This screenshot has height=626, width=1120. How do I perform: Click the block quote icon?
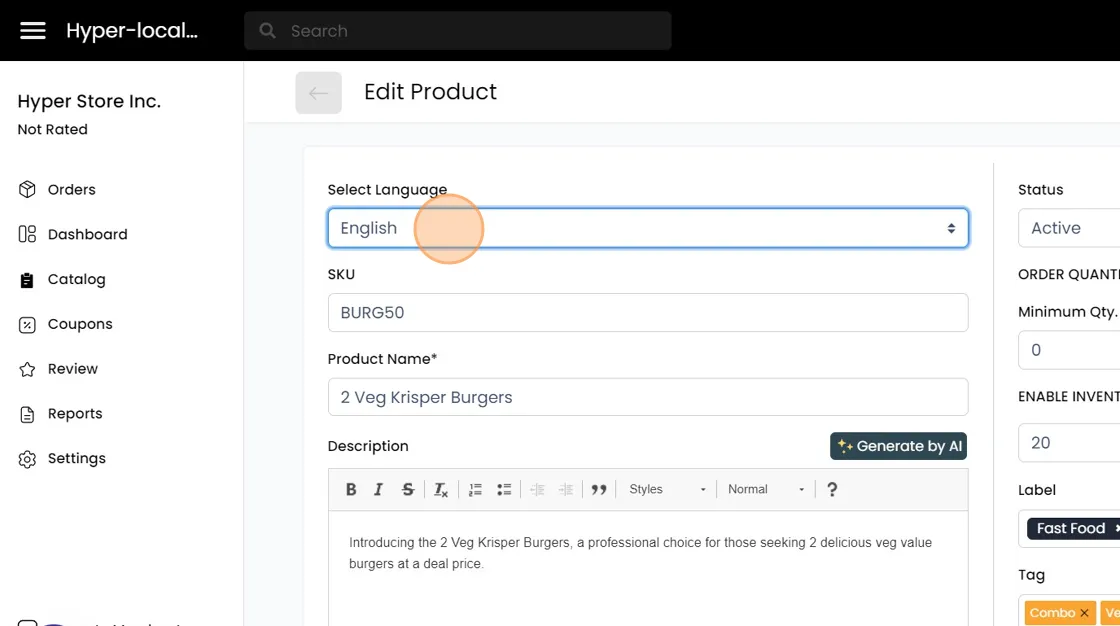coord(599,489)
